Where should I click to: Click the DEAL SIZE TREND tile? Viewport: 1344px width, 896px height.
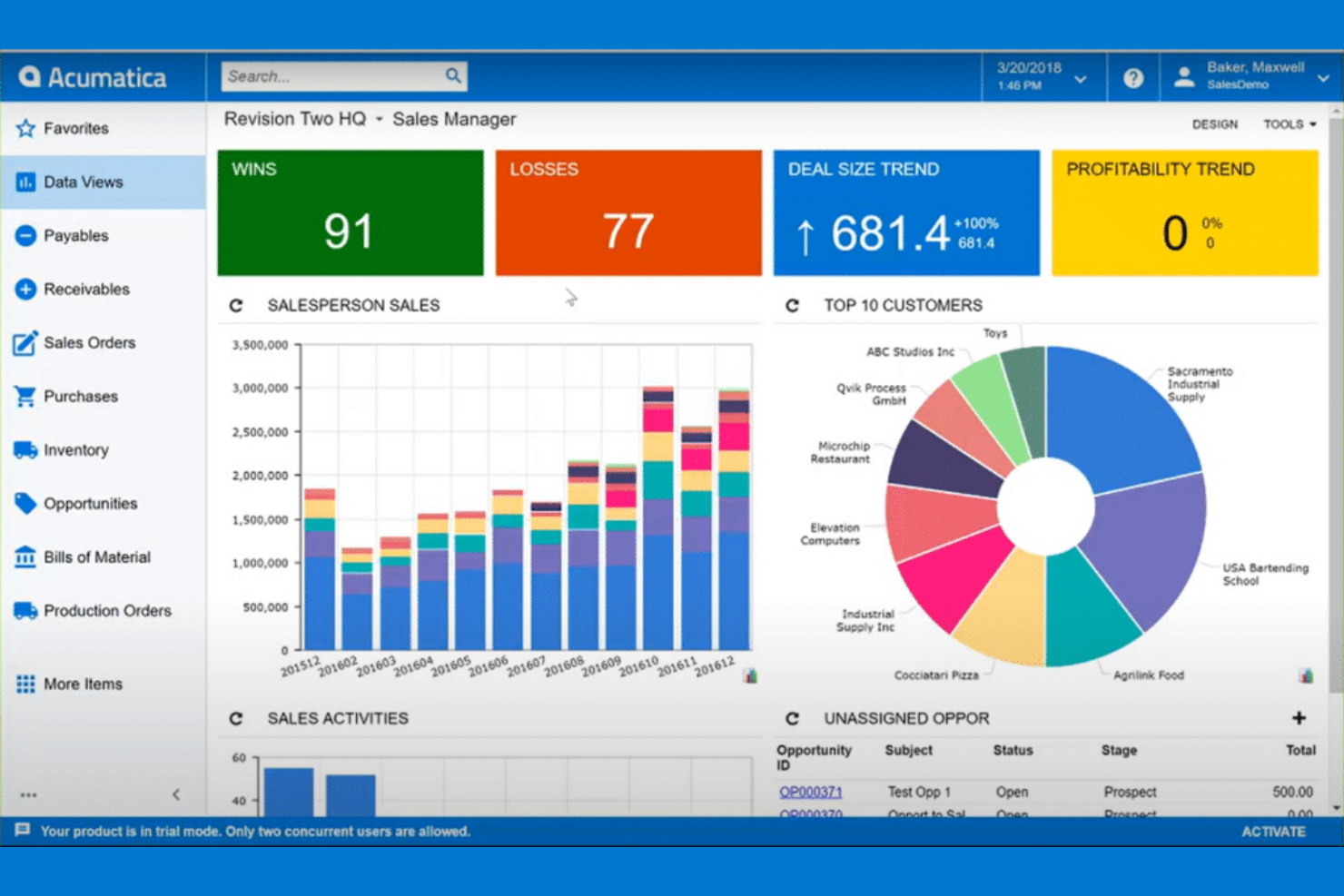tap(906, 212)
